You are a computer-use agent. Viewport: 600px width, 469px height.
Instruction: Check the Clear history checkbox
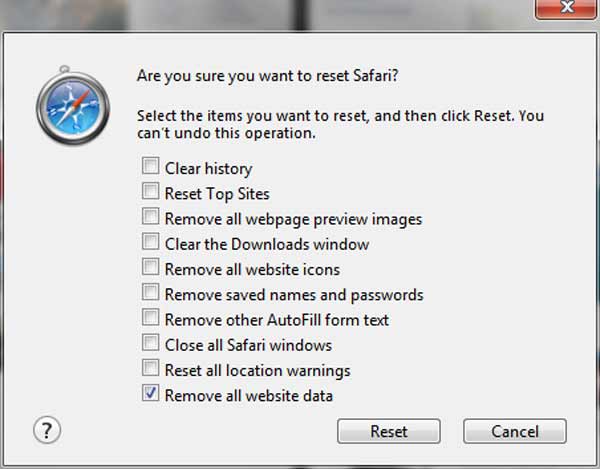pyautogui.click(x=150, y=166)
